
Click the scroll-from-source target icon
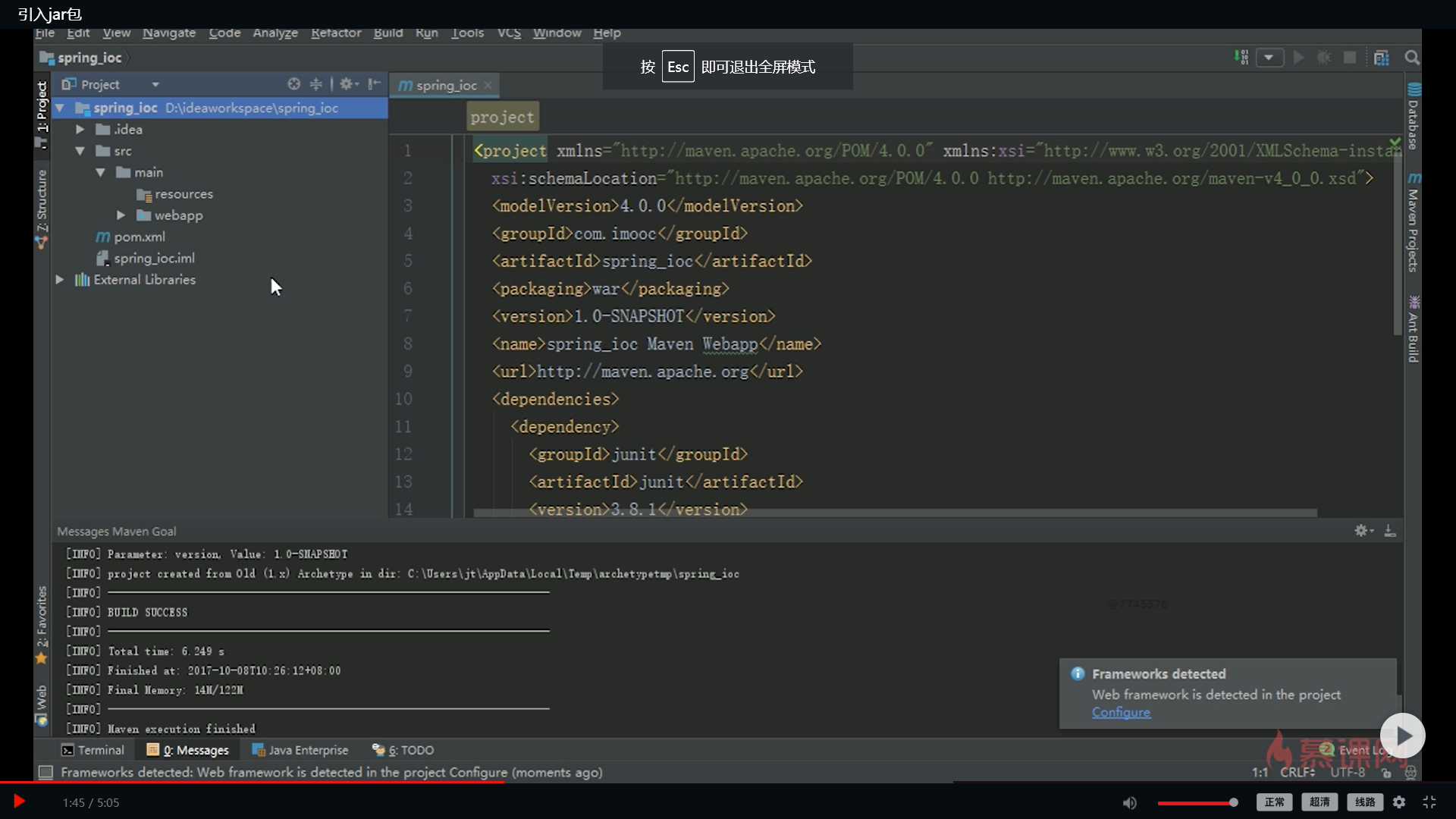[x=293, y=84]
